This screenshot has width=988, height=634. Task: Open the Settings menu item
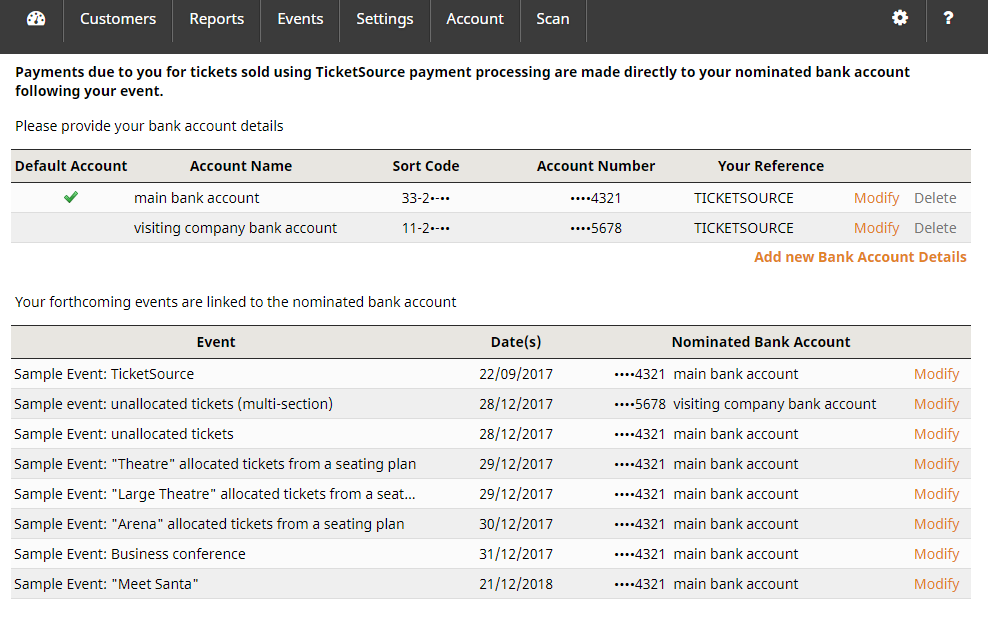385,19
